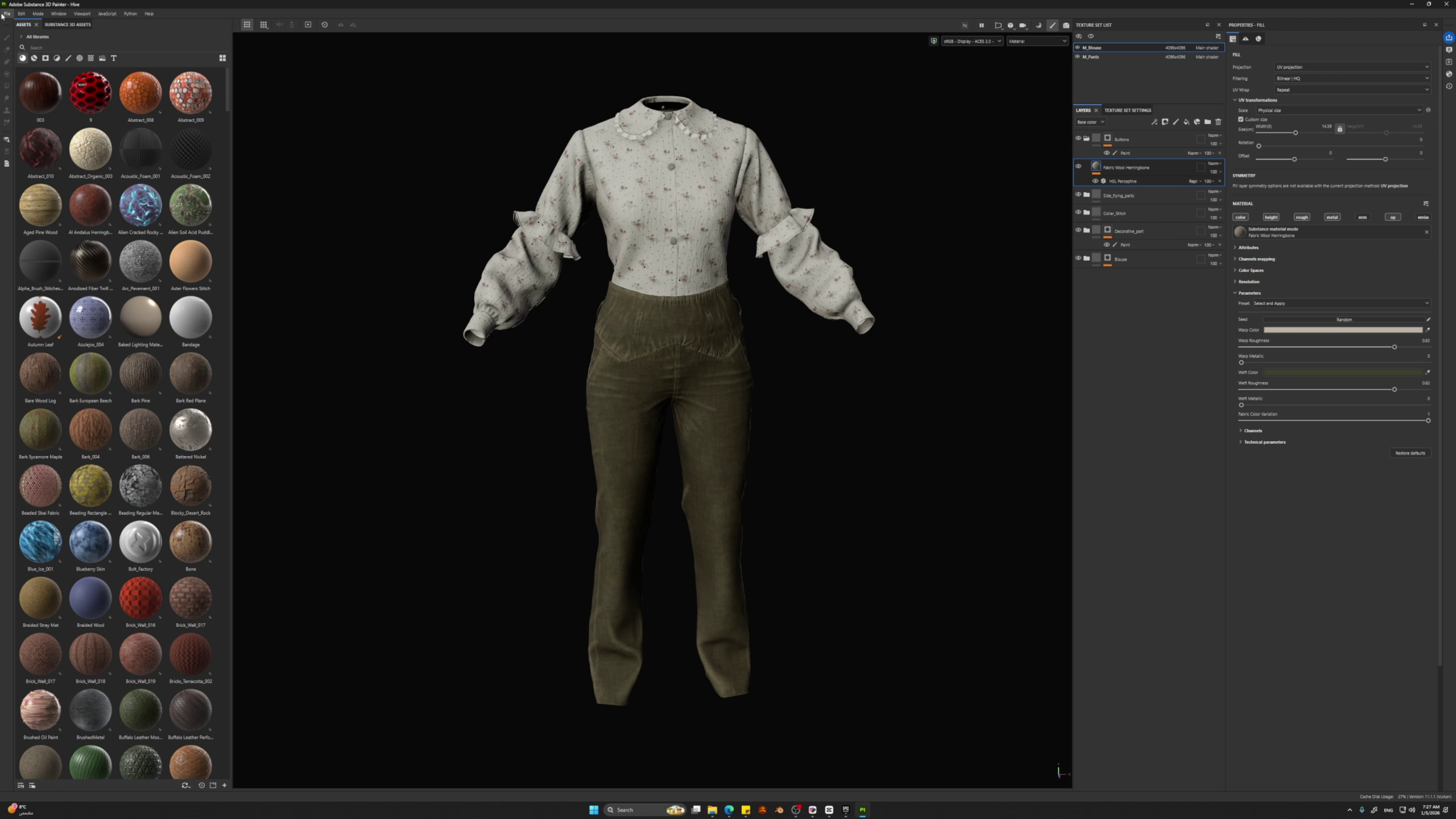This screenshot has height=819, width=1456.
Task: Open the Projection dropdown
Action: (1352, 67)
